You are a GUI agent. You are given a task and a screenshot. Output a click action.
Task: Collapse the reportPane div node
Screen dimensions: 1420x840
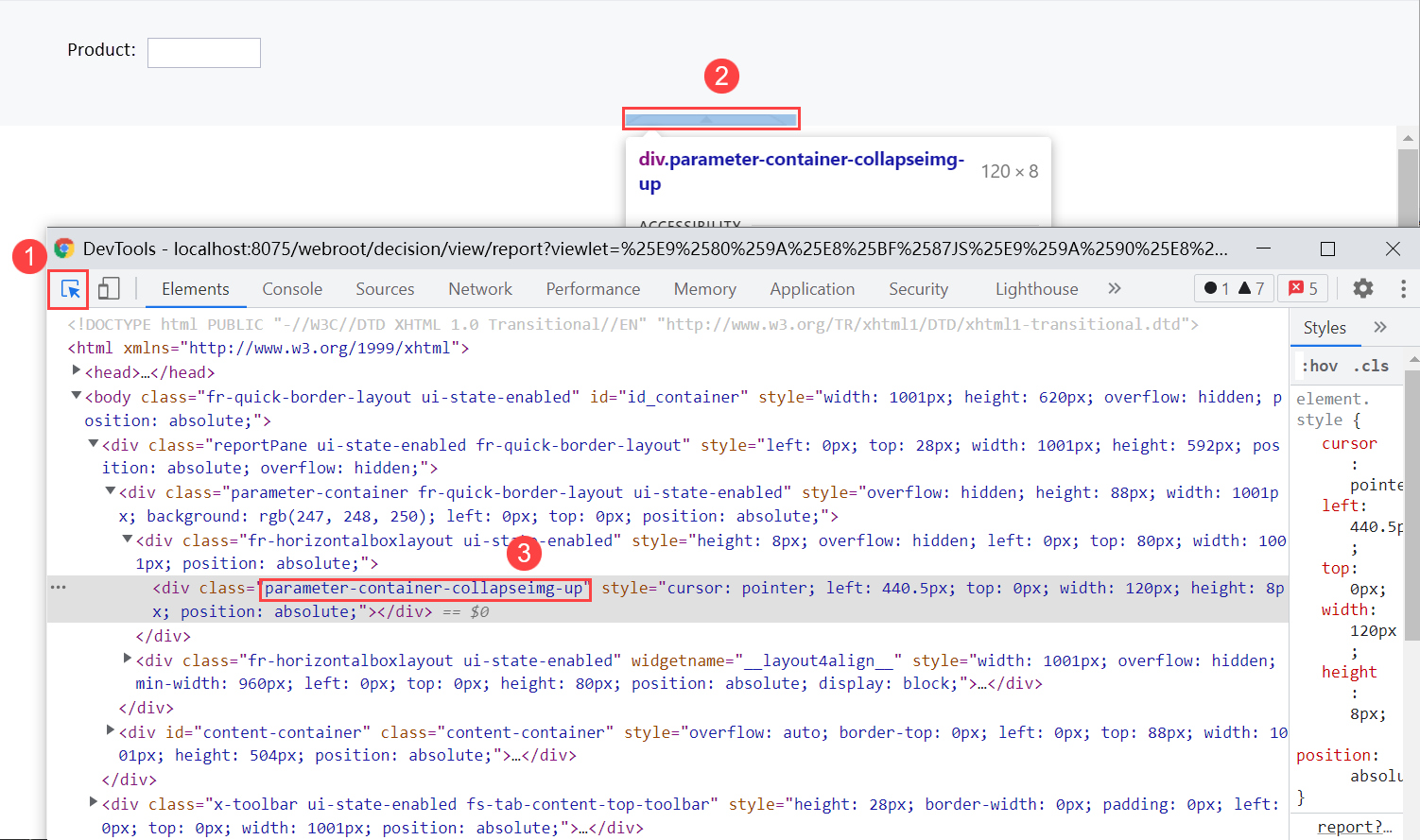tap(94, 444)
